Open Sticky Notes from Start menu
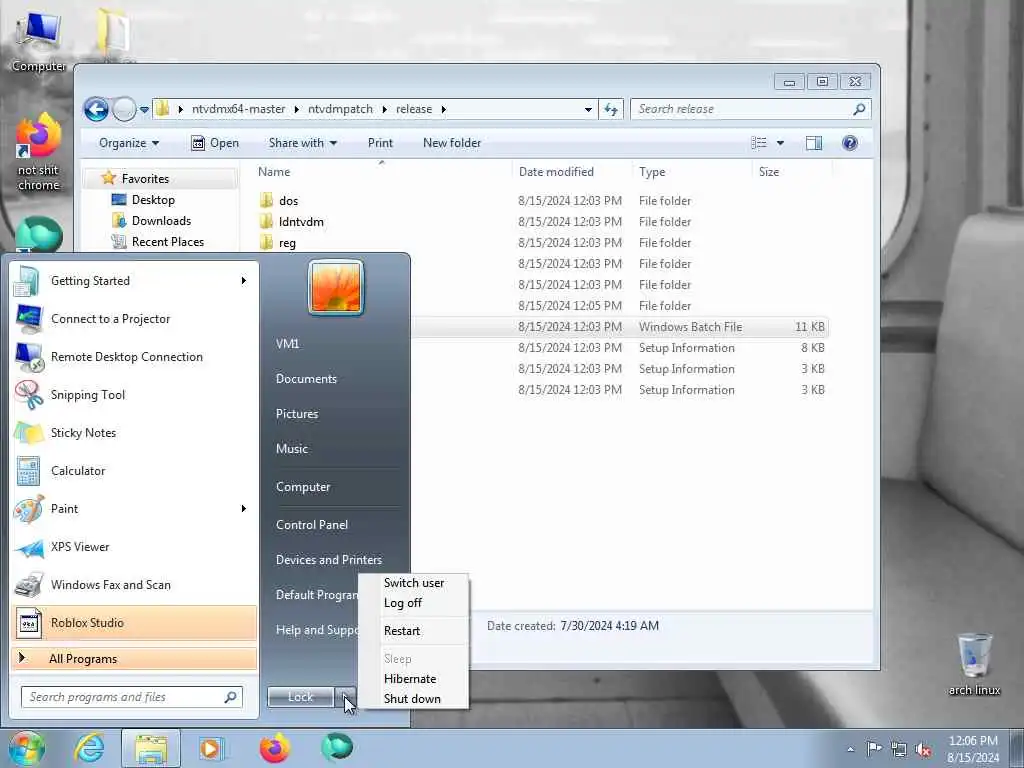This screenshot has width=1024, height=768. (x=134, y=432)
